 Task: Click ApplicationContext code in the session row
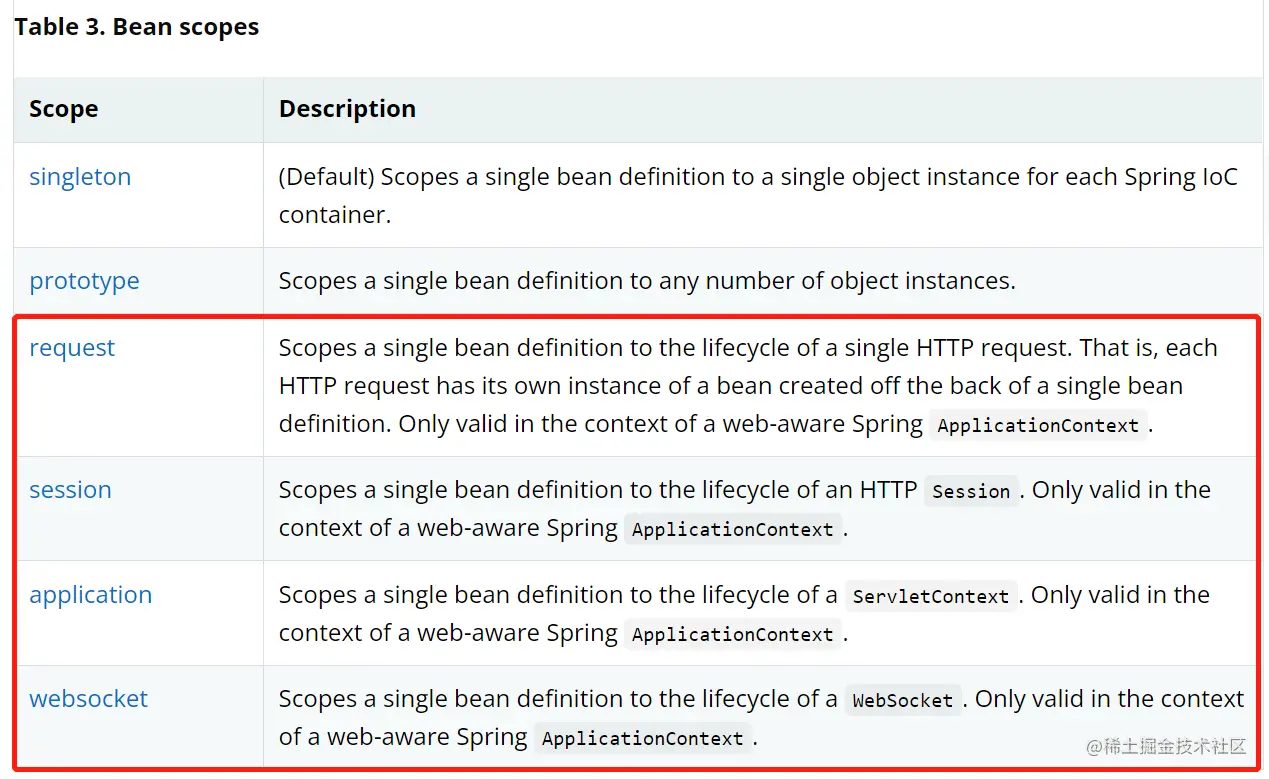[732, 529]
